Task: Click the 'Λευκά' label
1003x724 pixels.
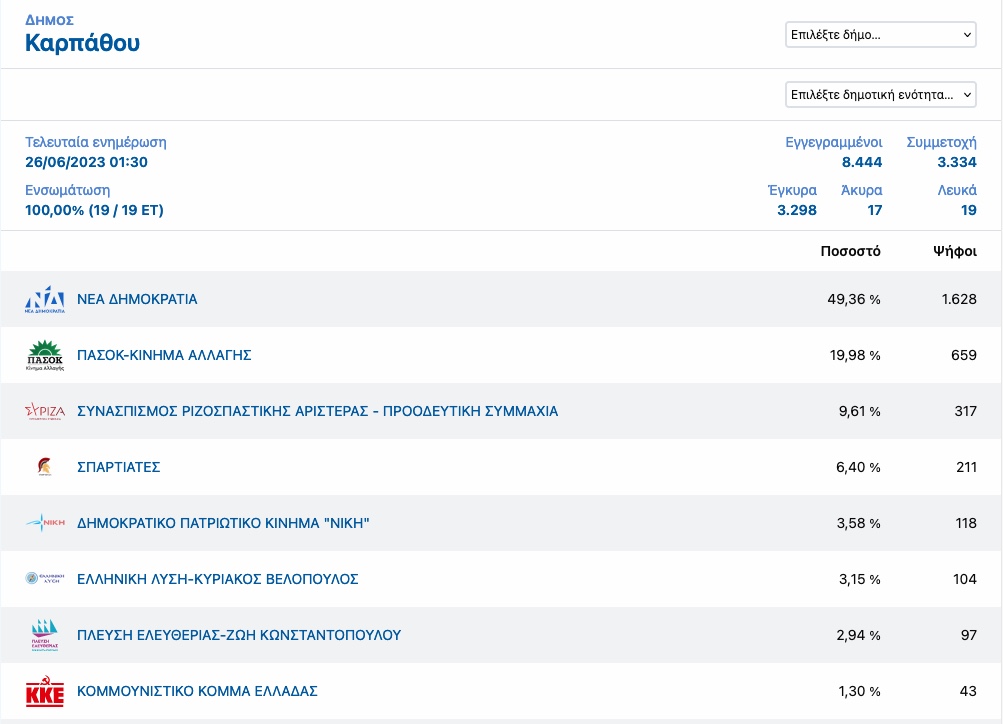Action: coord(957,190)
